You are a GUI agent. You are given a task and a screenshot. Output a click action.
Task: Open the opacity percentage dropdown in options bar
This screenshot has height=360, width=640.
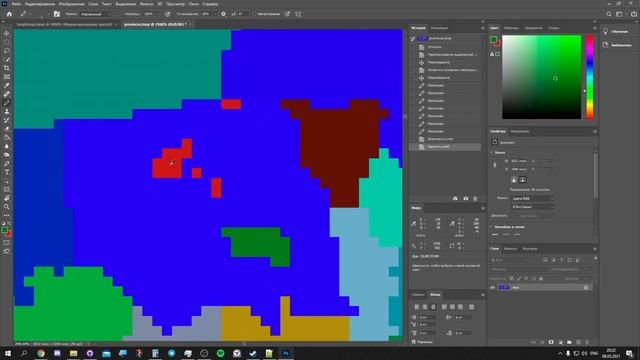click(x=158, y=14)
